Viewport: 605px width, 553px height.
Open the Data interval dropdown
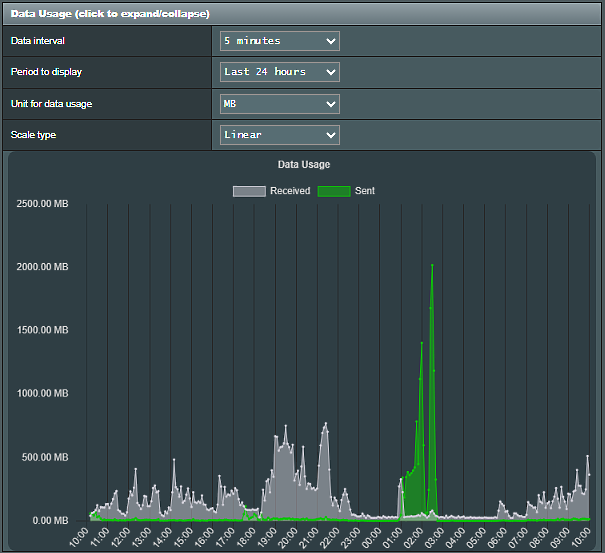tap(280, 41)
